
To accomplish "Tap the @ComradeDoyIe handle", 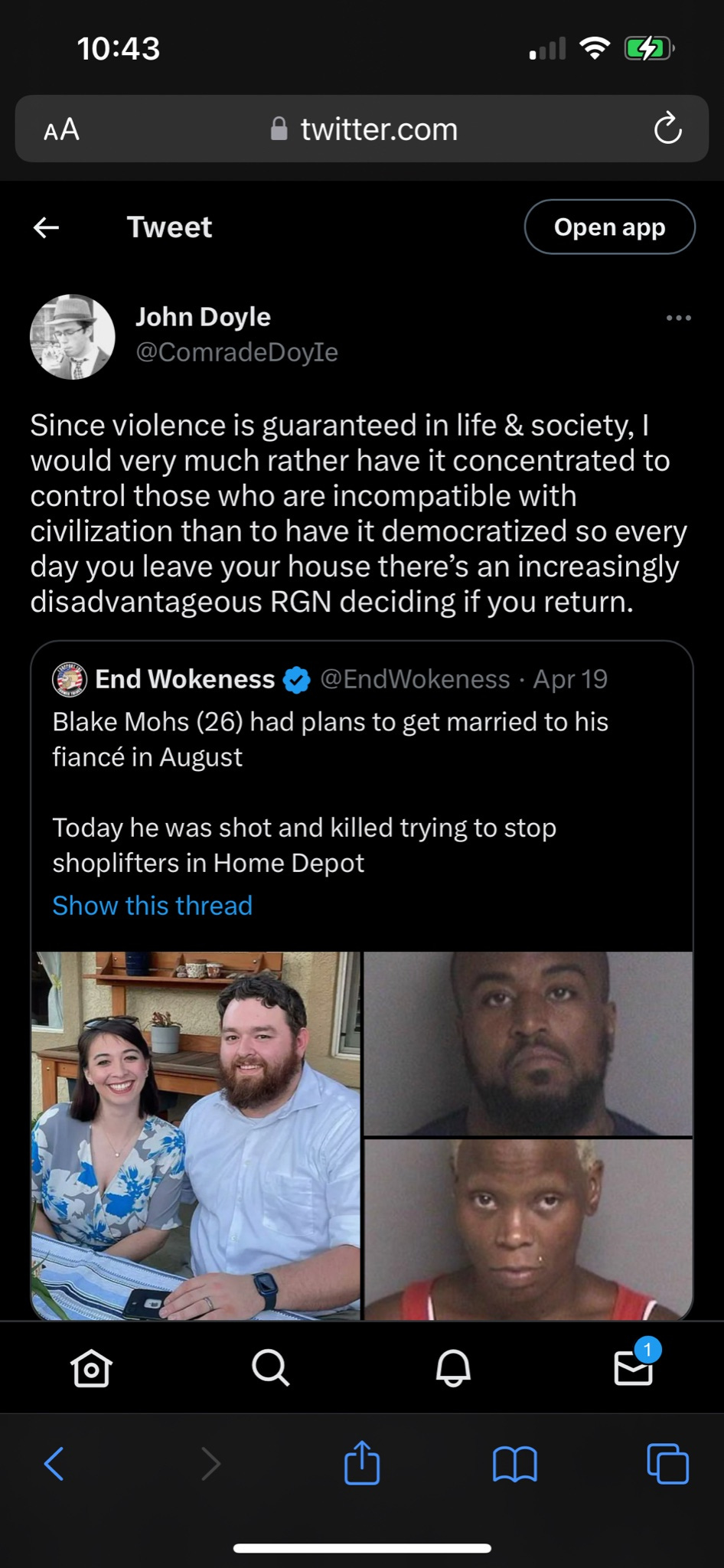I will (236, 352).
